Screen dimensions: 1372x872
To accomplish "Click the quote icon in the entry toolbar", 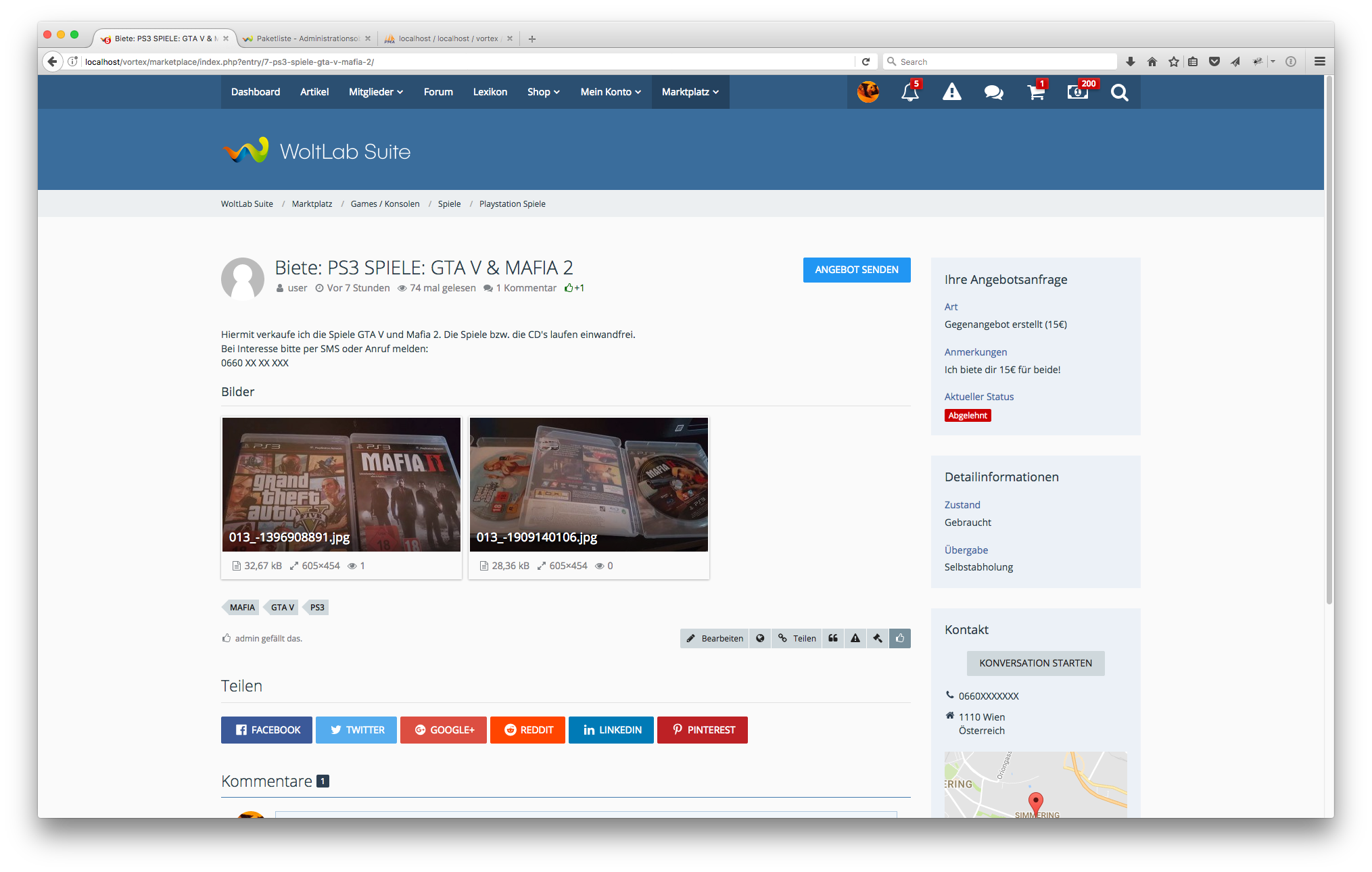I will pos(833,638).
